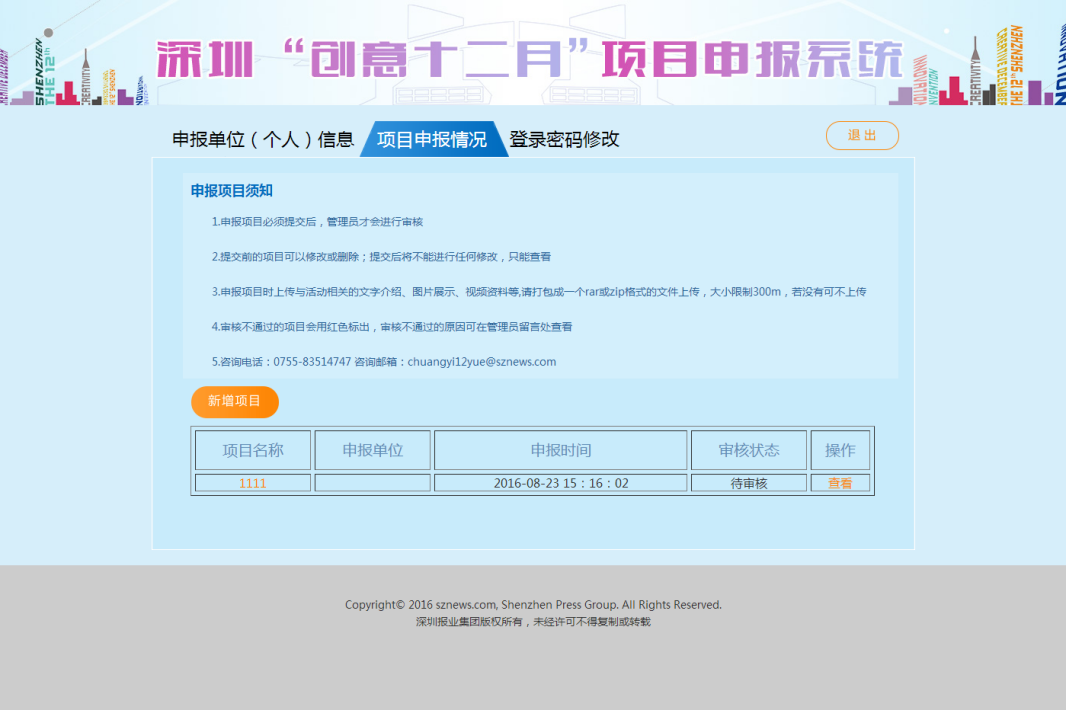The height and width of the screenshot is (710, 1066).
Task: Click the 审核状态 column header
Action: (x=749, y=450)
